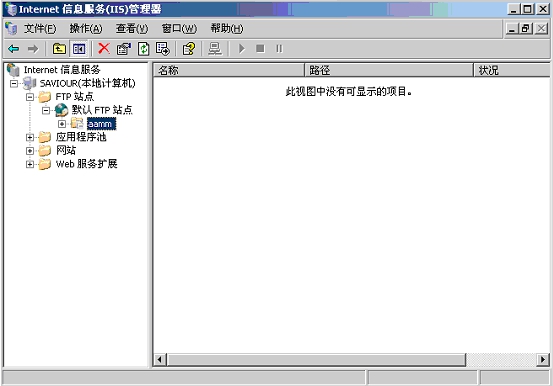553x386 pixels.
Task: Stop the item with square icon
Action: tap(260, 48)
